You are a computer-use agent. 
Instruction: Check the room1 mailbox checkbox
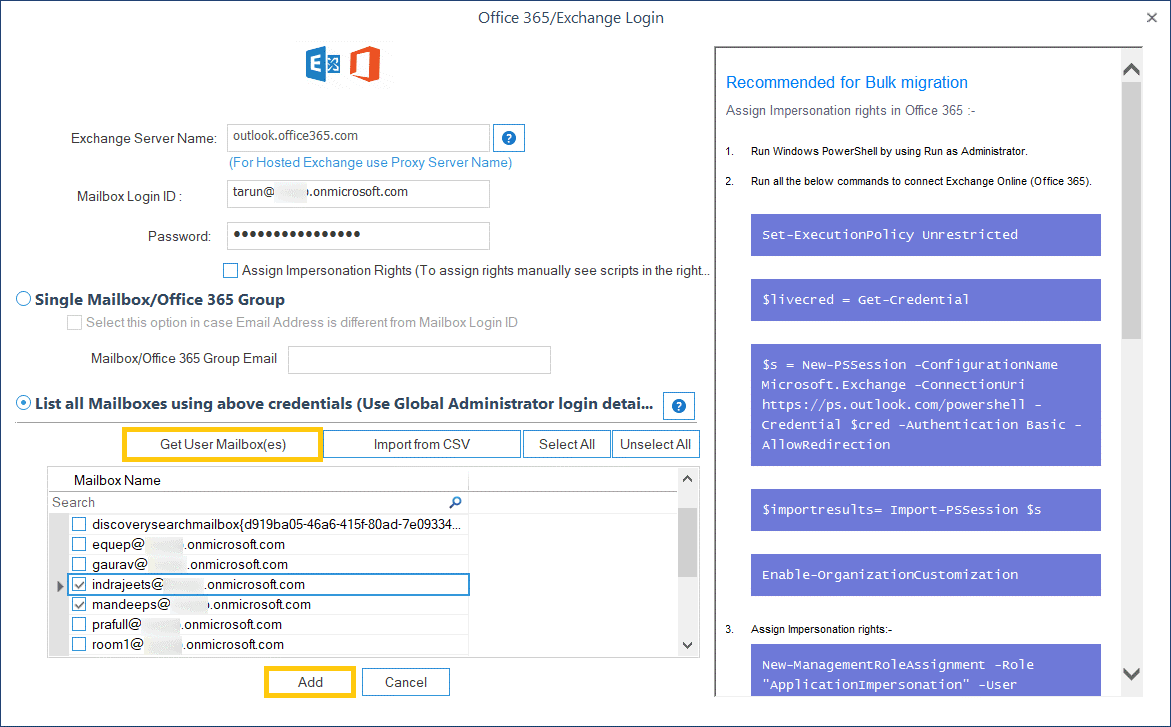79,644
